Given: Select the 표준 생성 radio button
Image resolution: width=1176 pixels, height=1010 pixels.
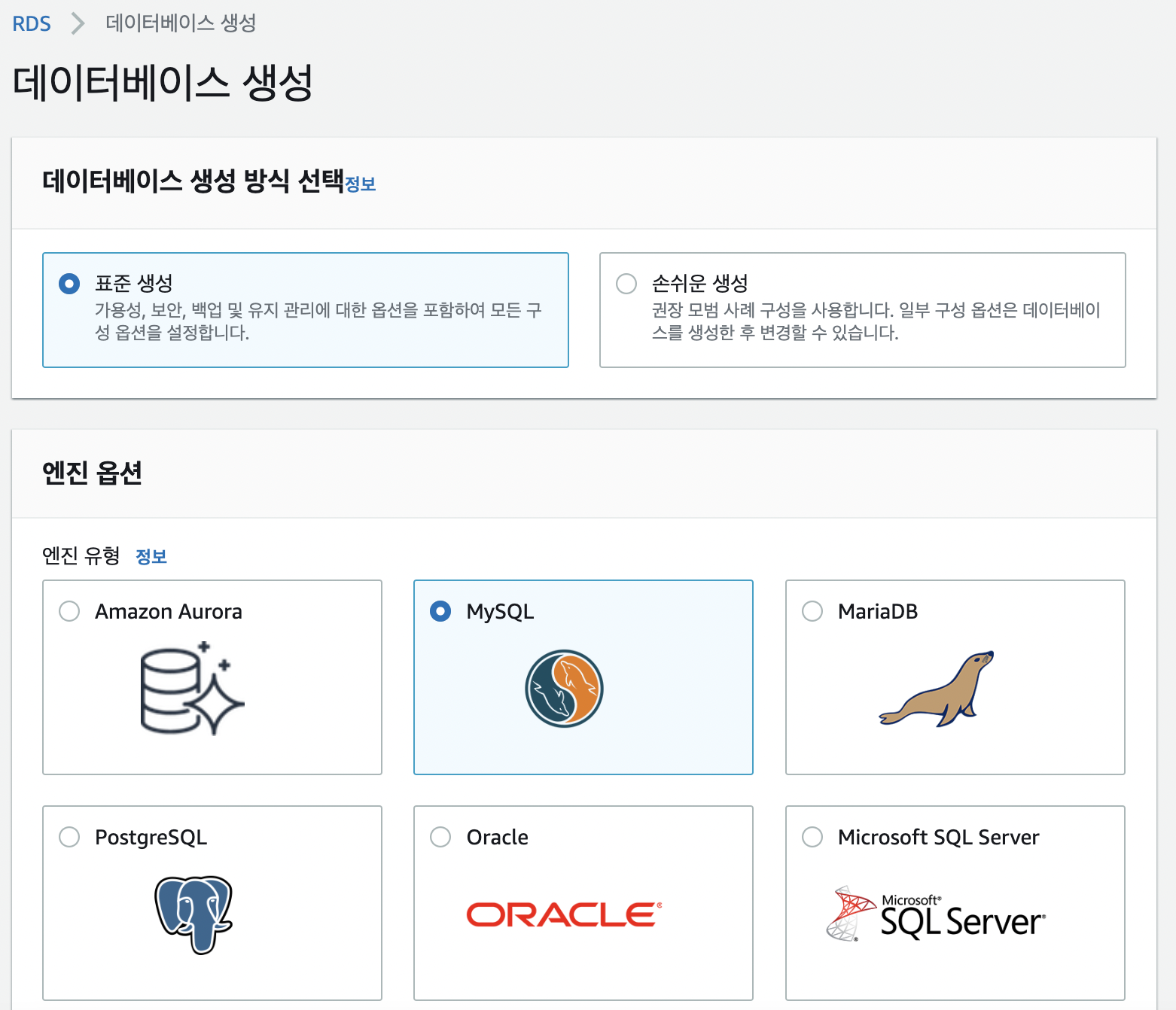Looking at the screenshot, I should tap(69, 284).
